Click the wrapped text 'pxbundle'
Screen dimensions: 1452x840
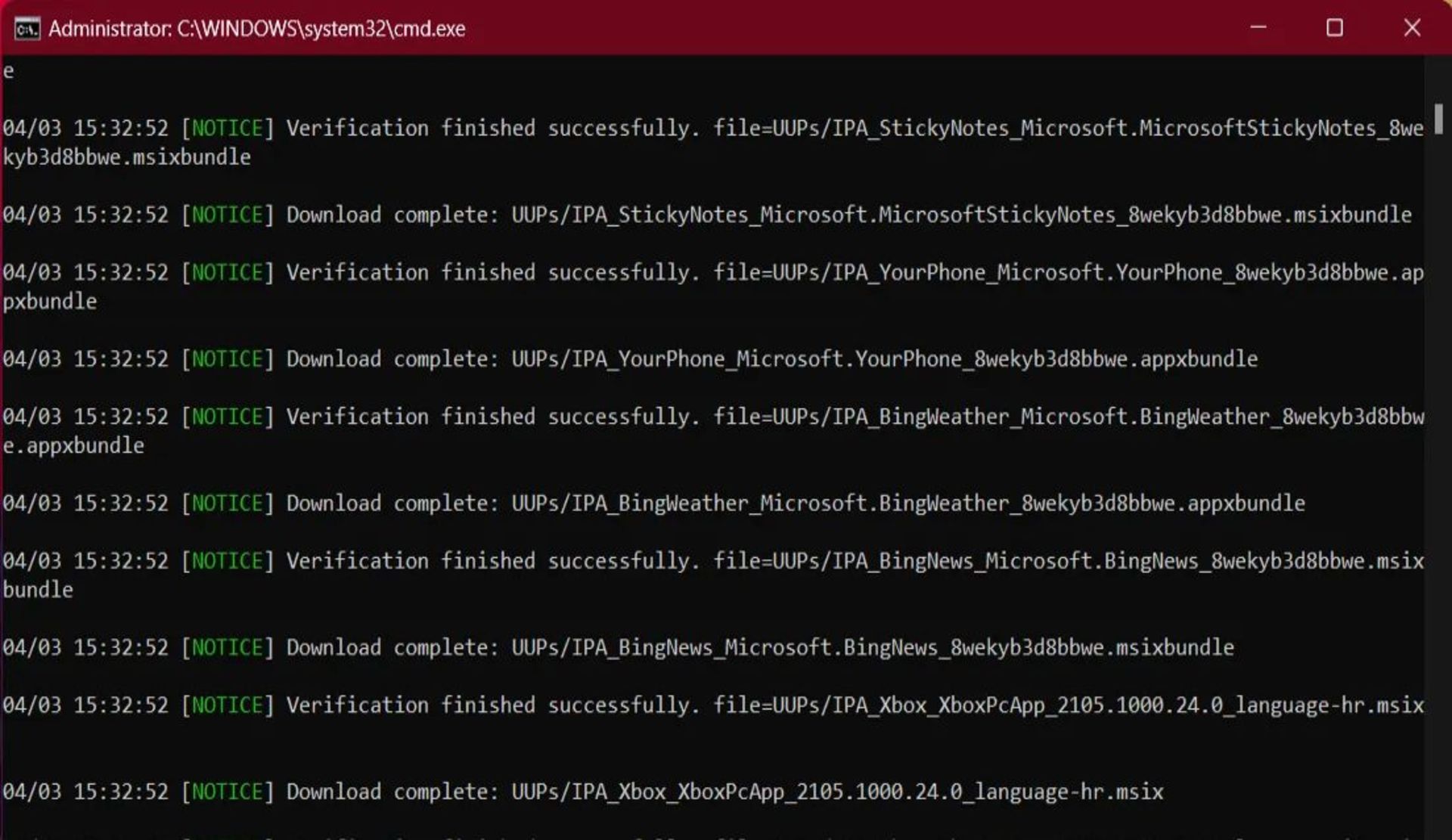click(50, 302)
